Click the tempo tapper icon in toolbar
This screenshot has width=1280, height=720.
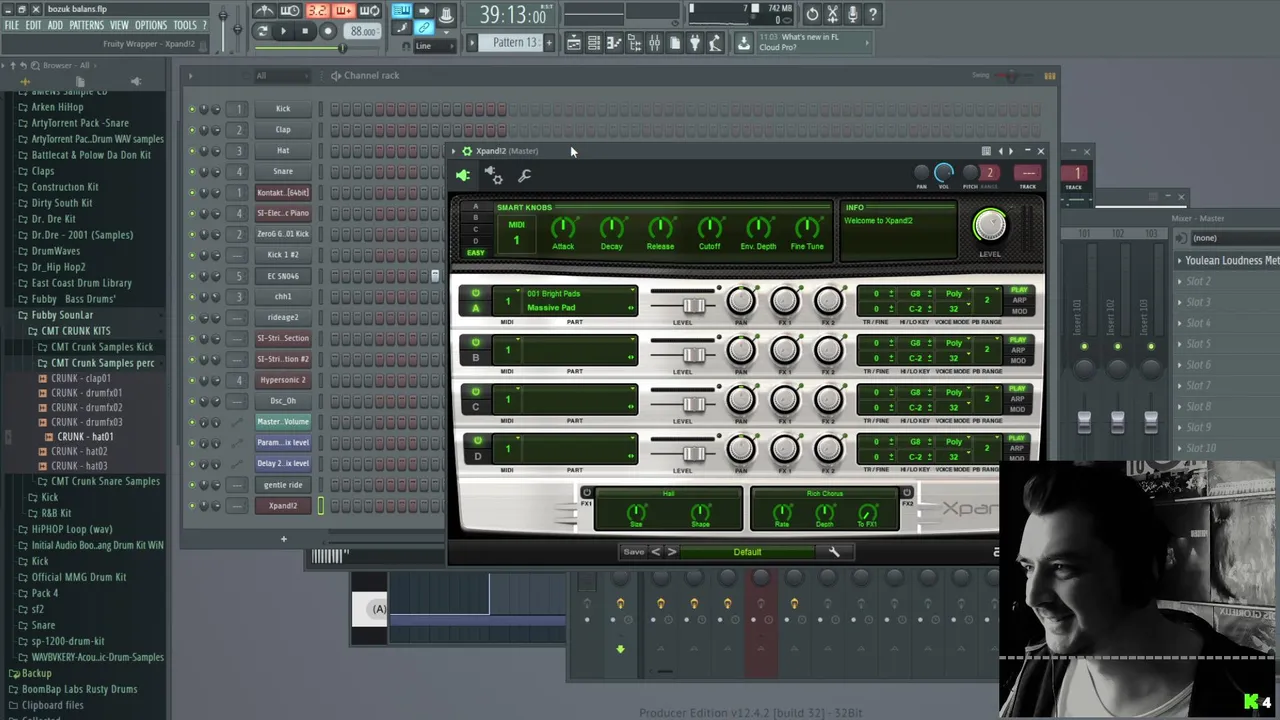(x=715, y=43)
